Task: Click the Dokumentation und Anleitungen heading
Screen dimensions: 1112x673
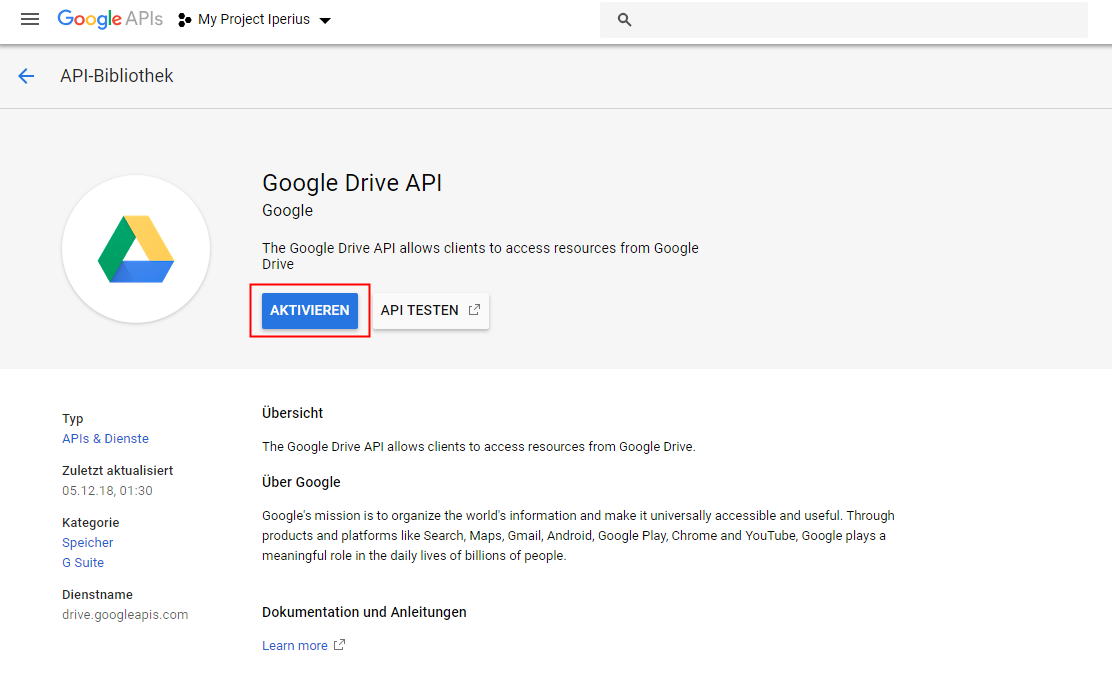Action: pyautogui.click(x=365, y=612)
